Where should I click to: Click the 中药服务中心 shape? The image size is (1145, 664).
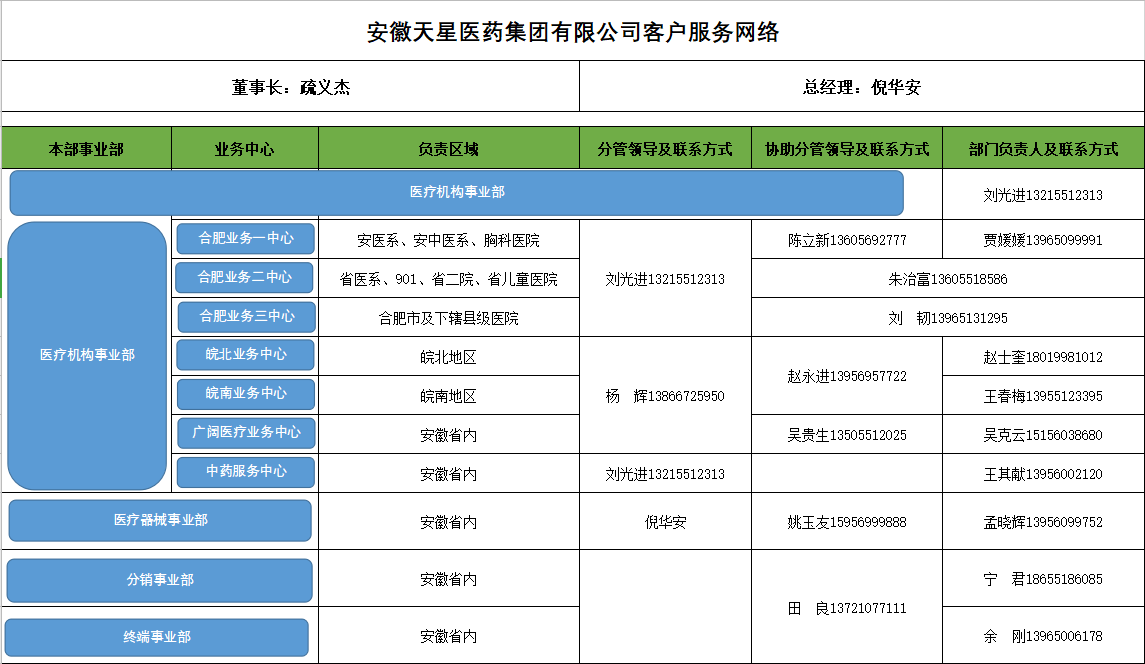click(246, 472)
